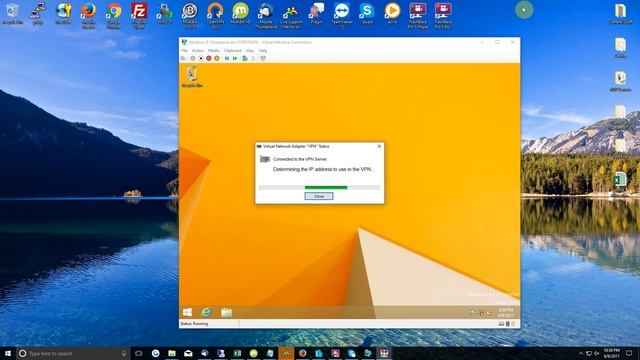Open Firefox on the host taskbar
Viewport: 640px width, 360px height.
click(302, 353)
